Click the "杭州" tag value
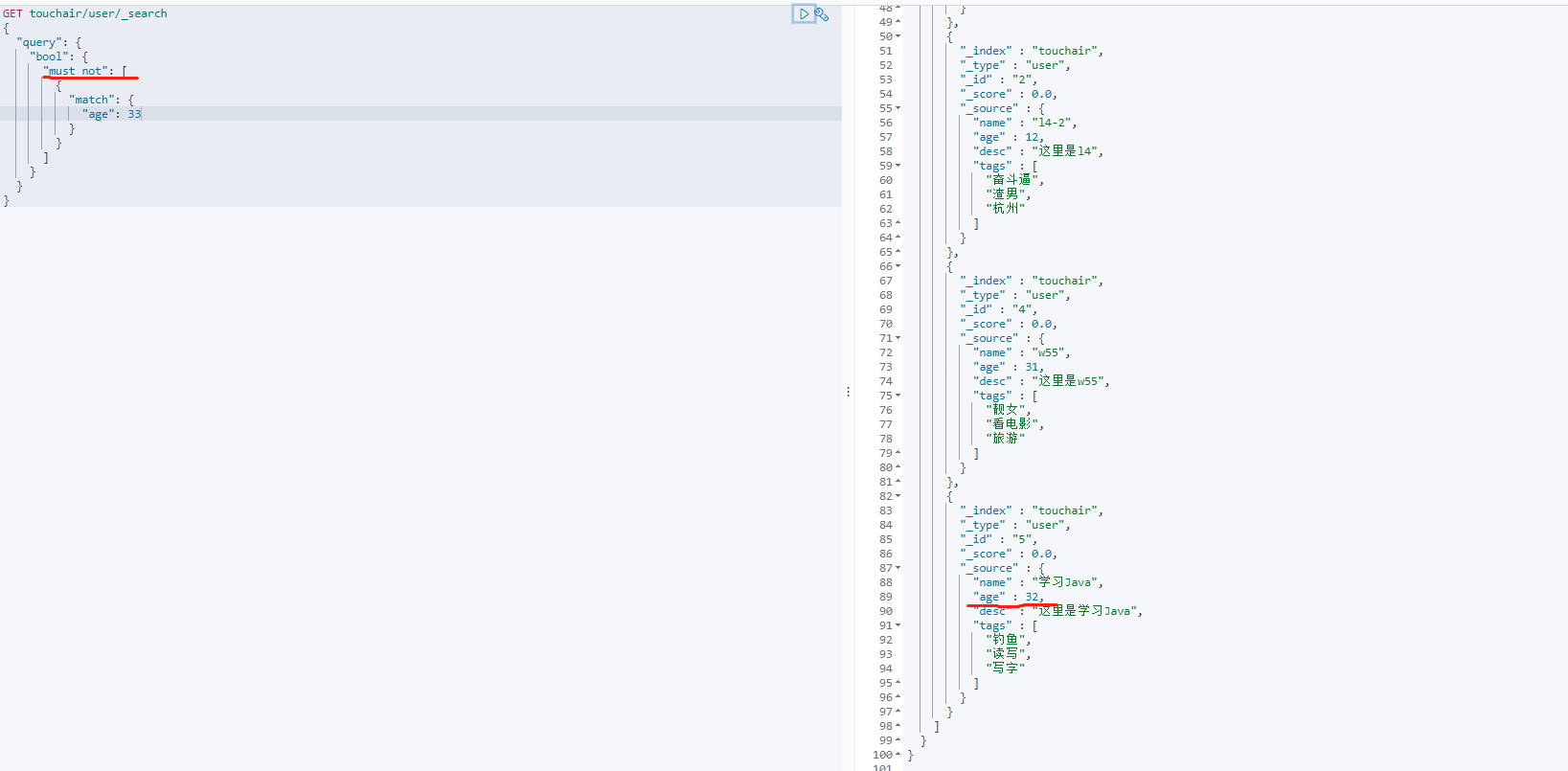 pos(1005,209)
